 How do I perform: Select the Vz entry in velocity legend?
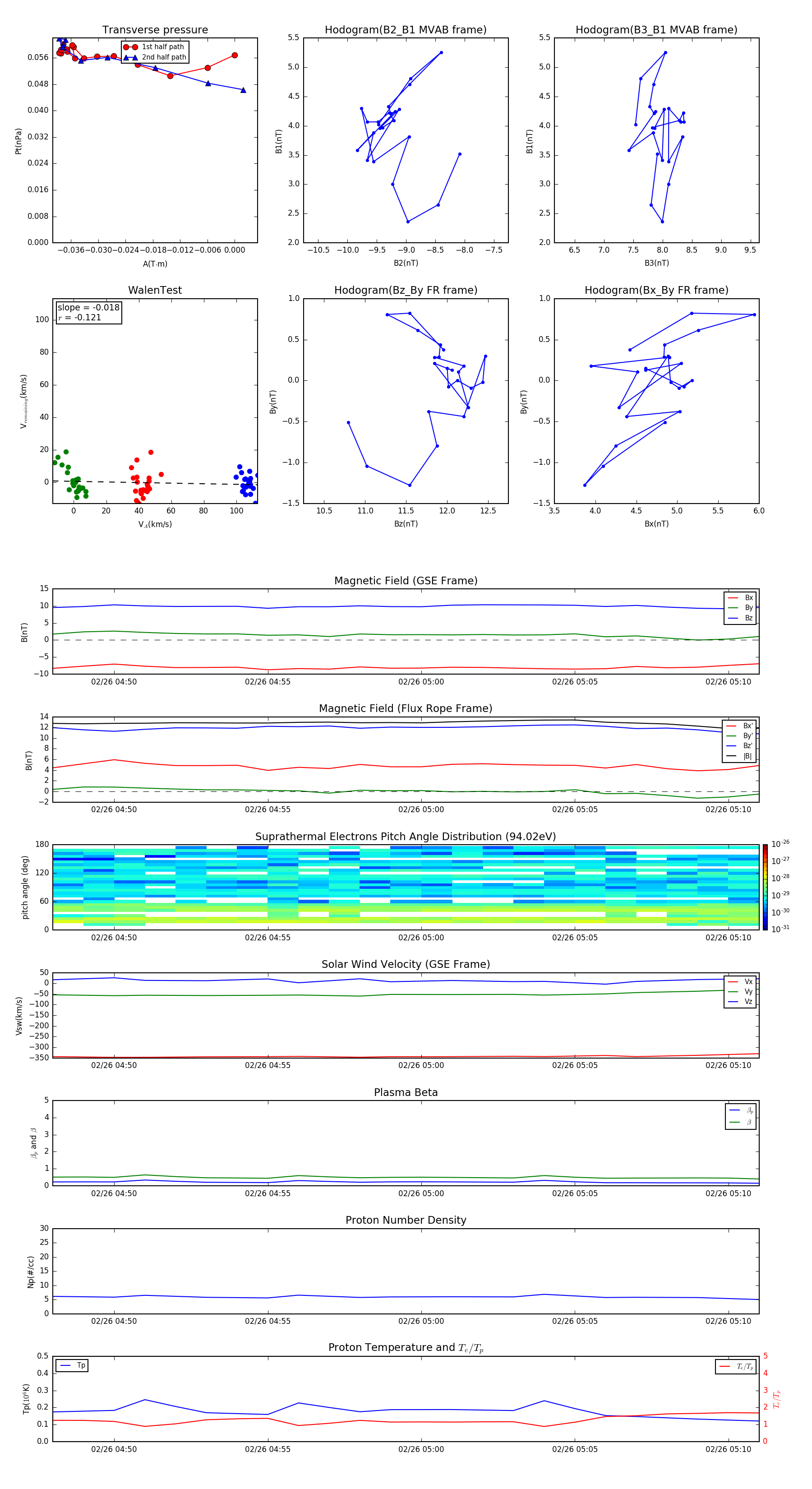(740, 1002)
